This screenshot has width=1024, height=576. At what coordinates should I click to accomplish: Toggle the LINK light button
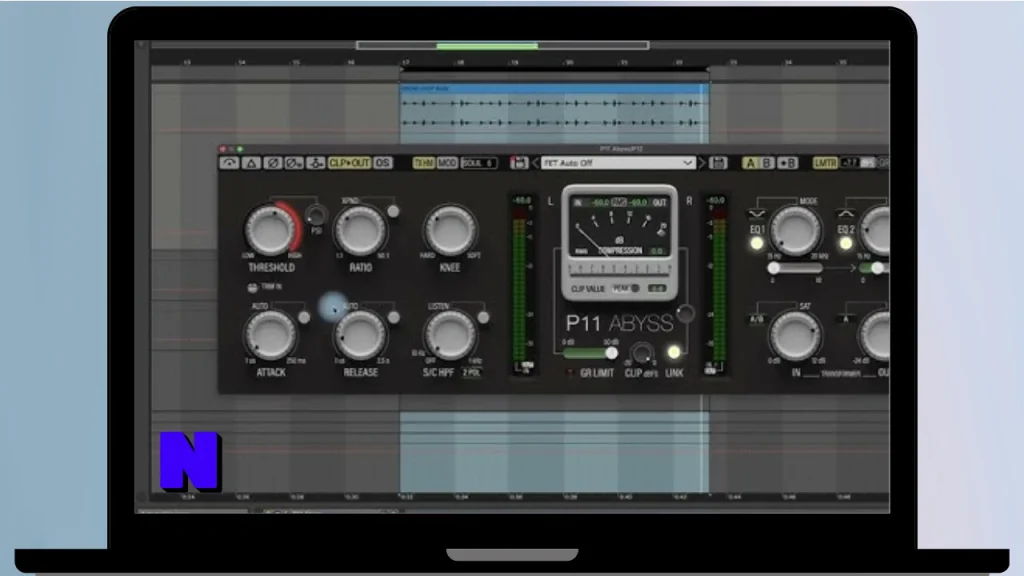673,353
